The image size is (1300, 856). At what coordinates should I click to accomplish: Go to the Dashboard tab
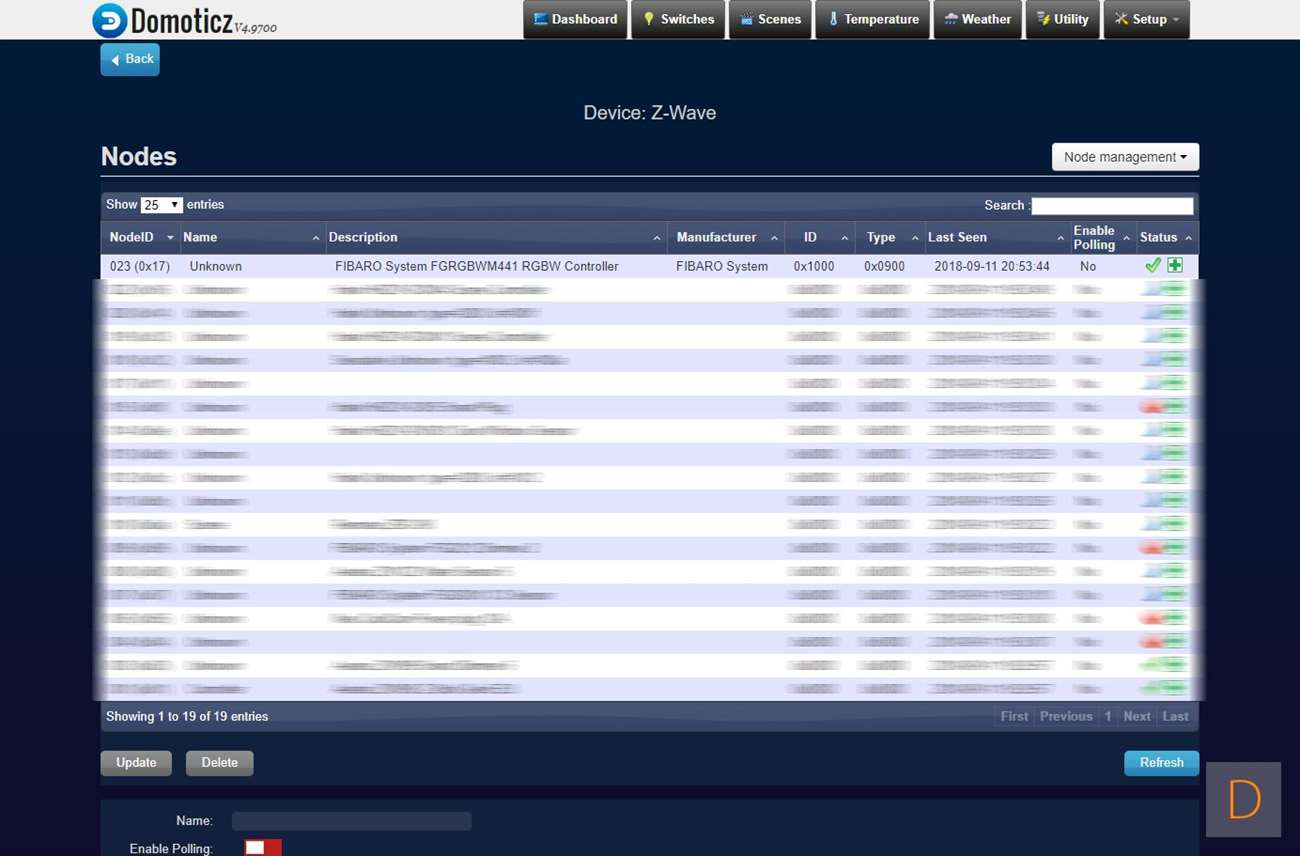(575, 20)
